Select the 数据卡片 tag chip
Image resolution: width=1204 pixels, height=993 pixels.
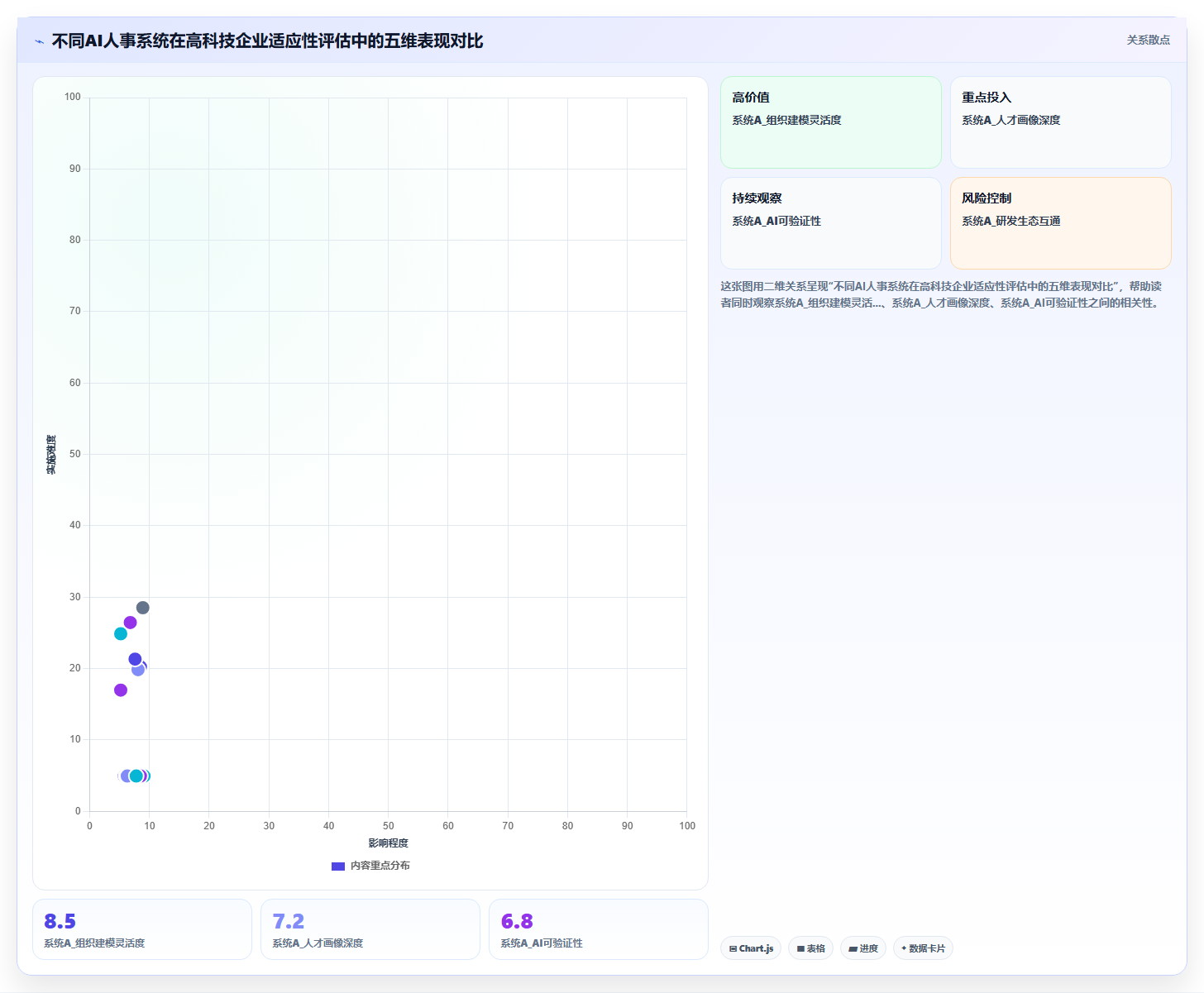pos(923,948)
